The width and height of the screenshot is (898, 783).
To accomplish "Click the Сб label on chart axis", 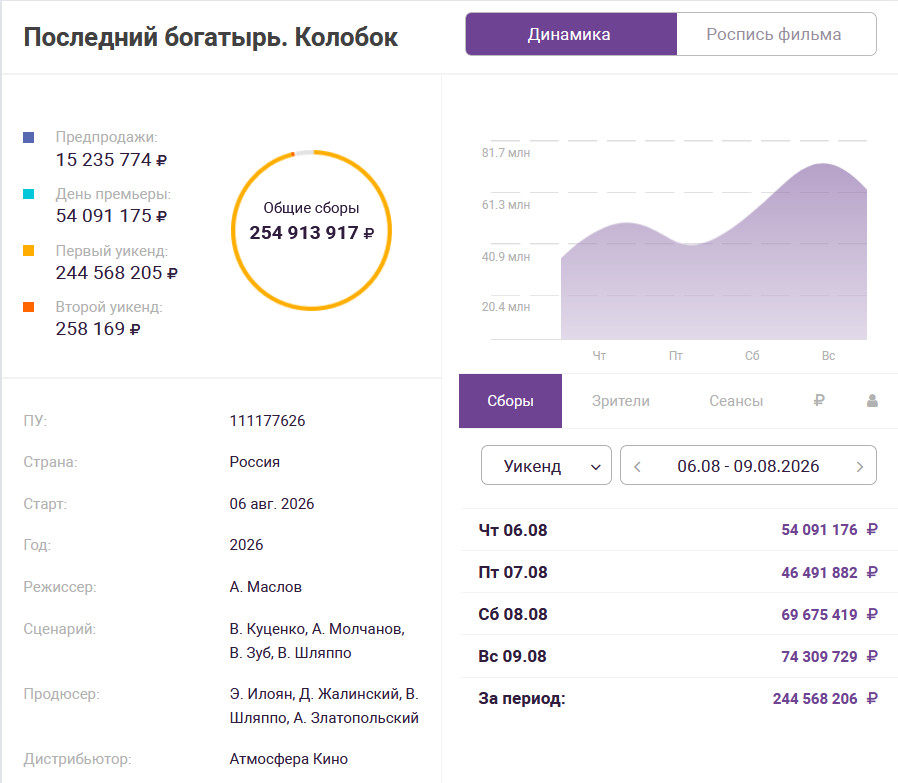I will point(752,356).
